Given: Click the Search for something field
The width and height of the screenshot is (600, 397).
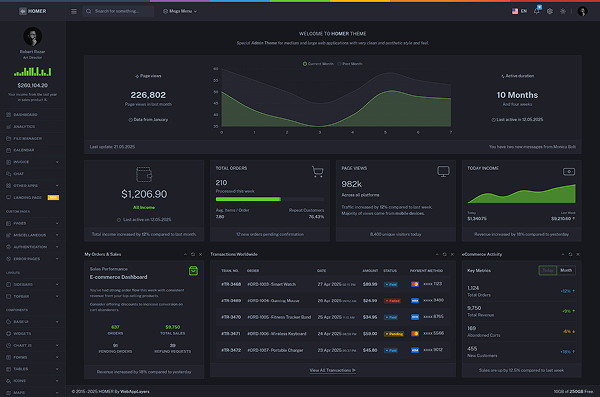Looking at the screenshot, I should pyautogui.click(x=118, y=11).
